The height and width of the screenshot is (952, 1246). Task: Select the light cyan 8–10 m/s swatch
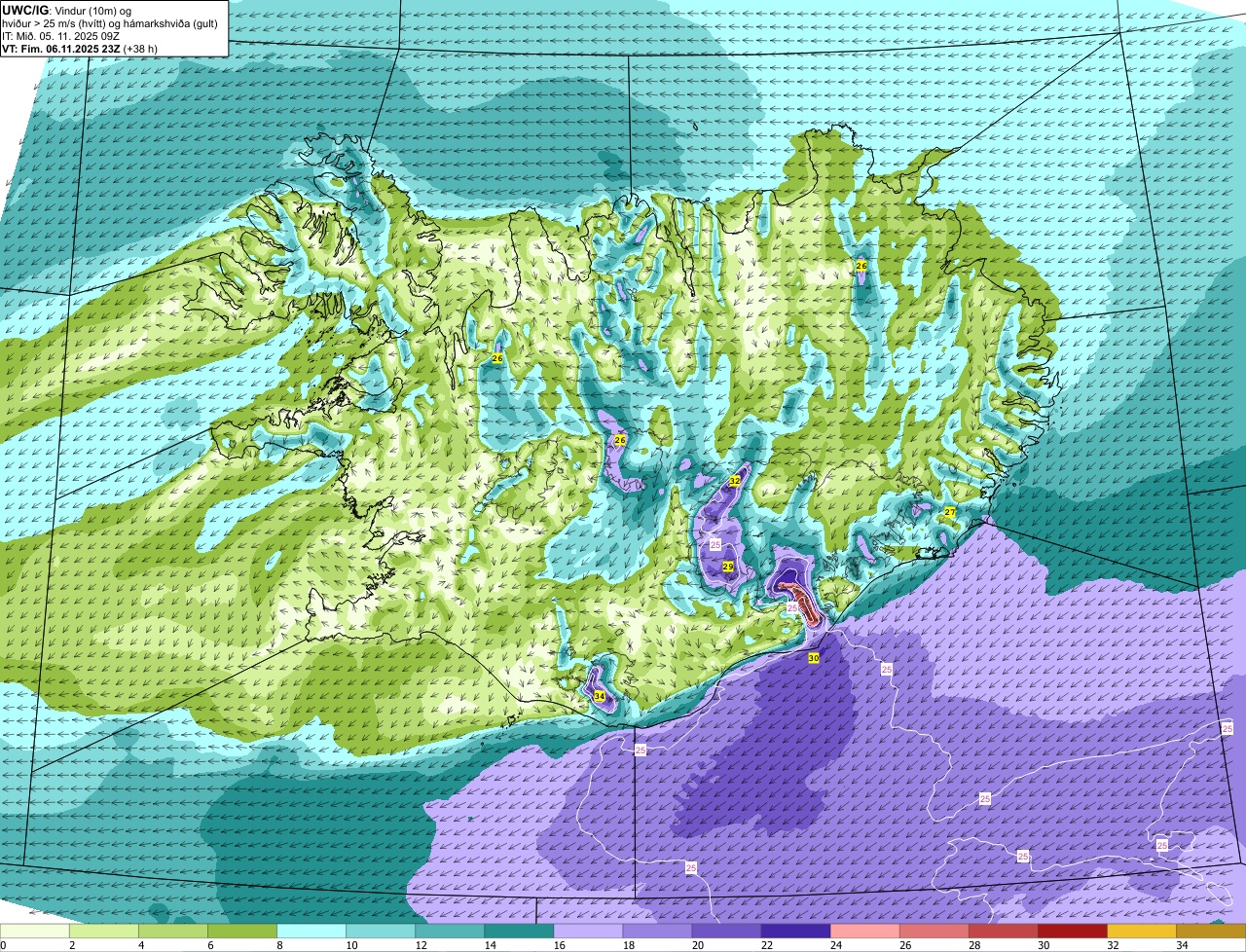click(311, 932)
